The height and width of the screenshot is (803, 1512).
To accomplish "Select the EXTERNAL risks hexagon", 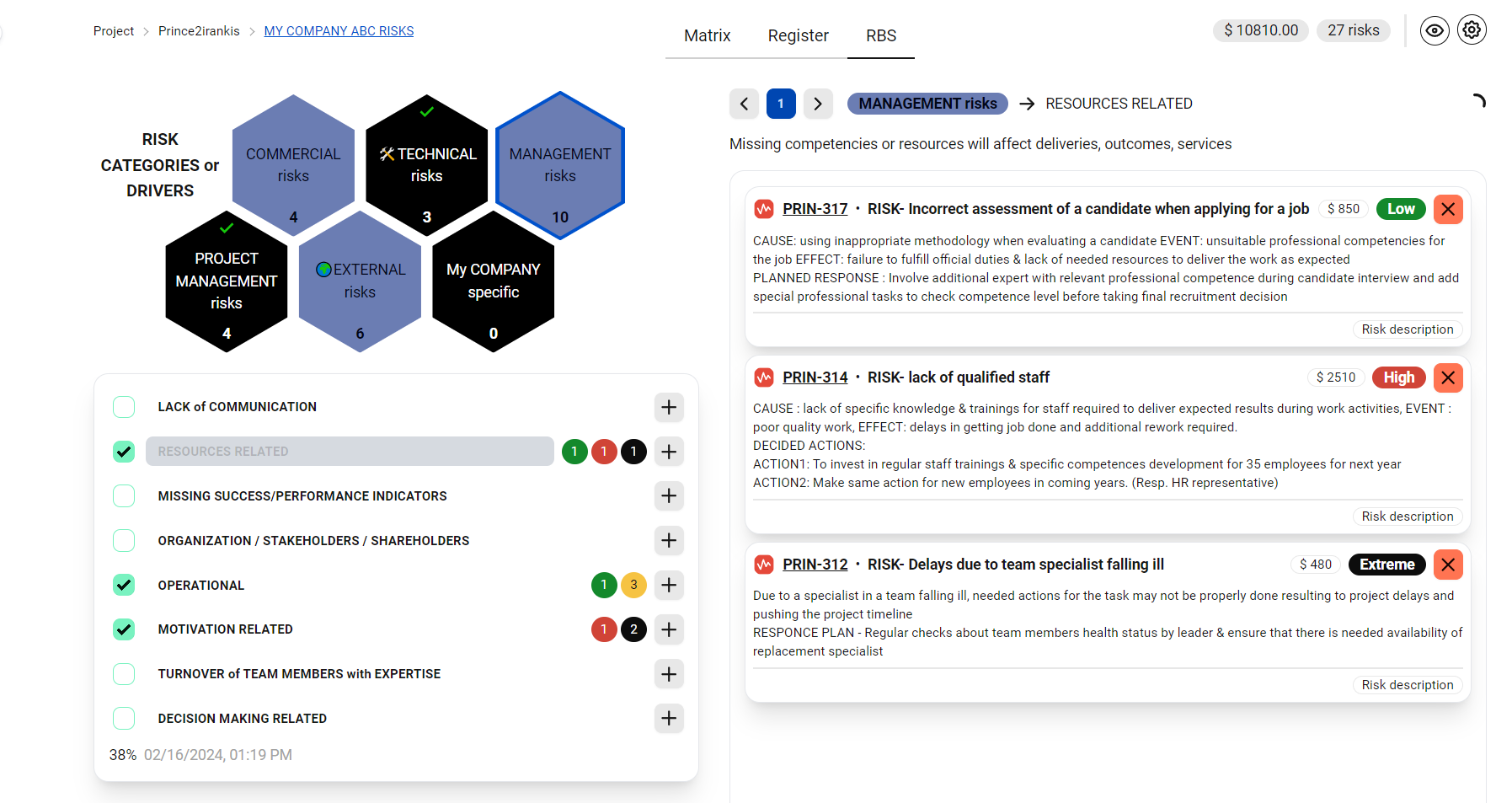I will click(360, 281).
